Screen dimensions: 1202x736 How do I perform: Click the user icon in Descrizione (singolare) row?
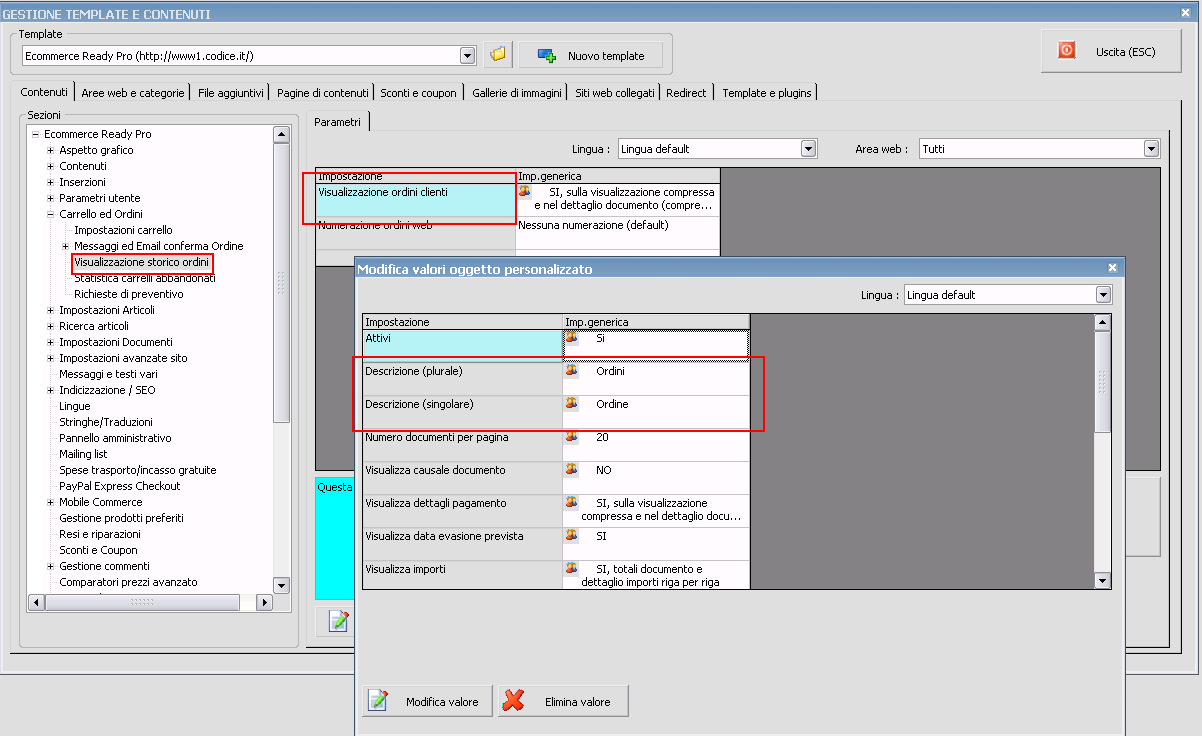pos(572,404)
